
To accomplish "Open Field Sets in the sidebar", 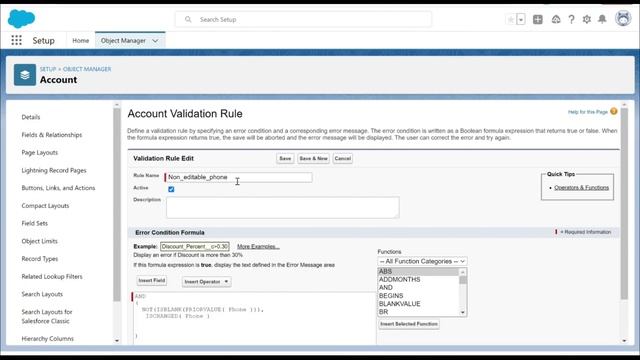I will coord(35,223).
